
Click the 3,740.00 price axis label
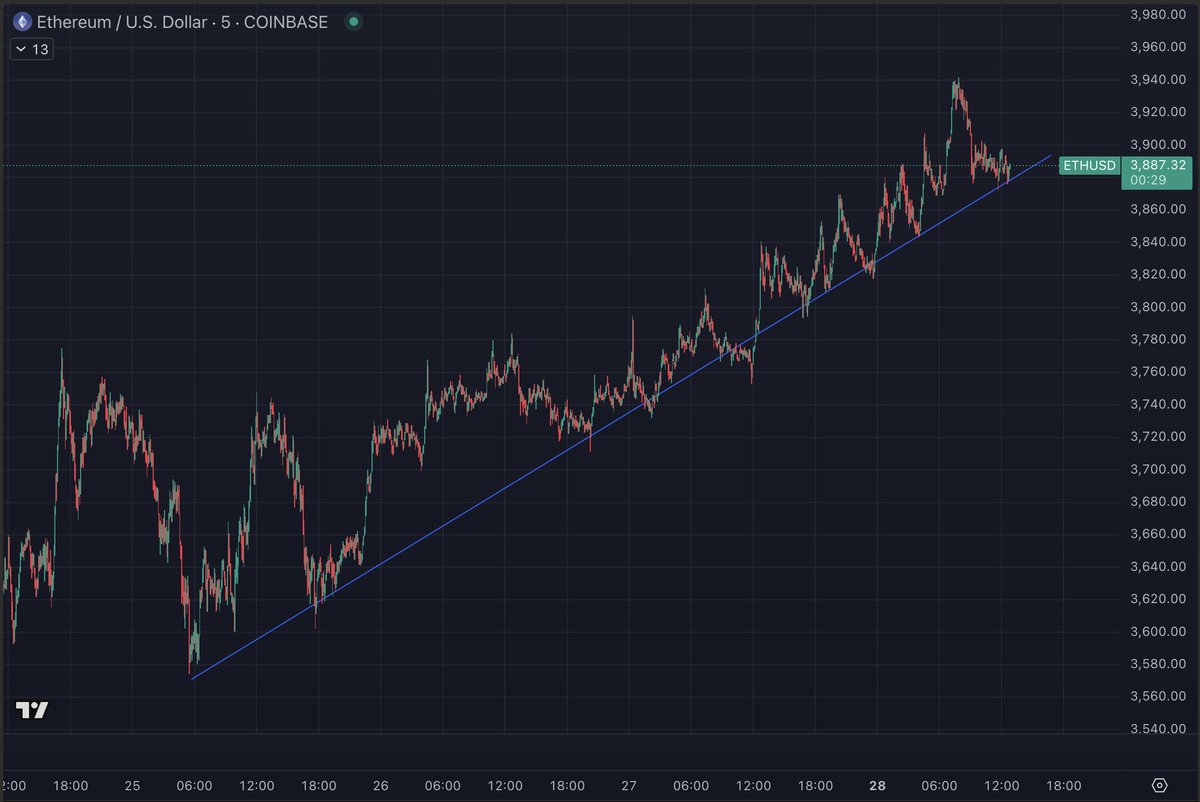1158,404
